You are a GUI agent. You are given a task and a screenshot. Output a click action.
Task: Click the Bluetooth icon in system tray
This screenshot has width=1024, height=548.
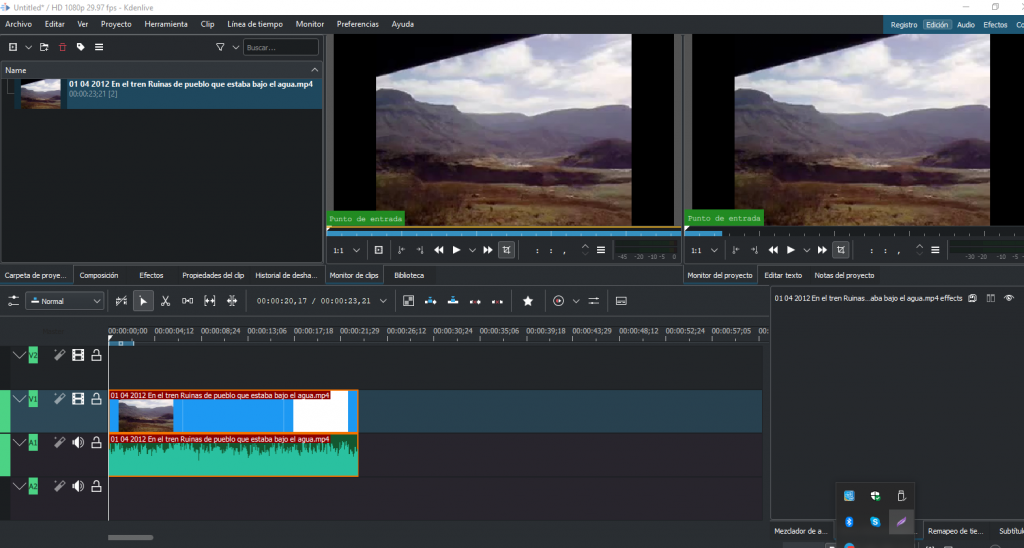(x=849, y=522)
